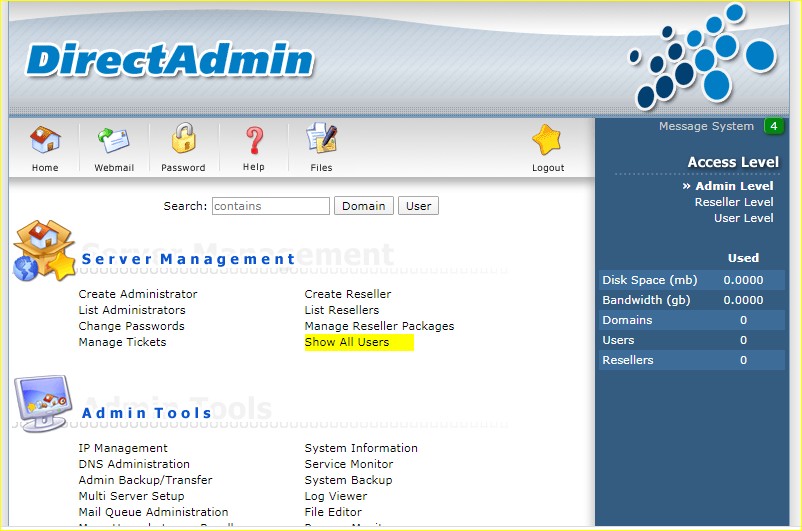Open the highlighted Show All Users link

pos(347,342)
